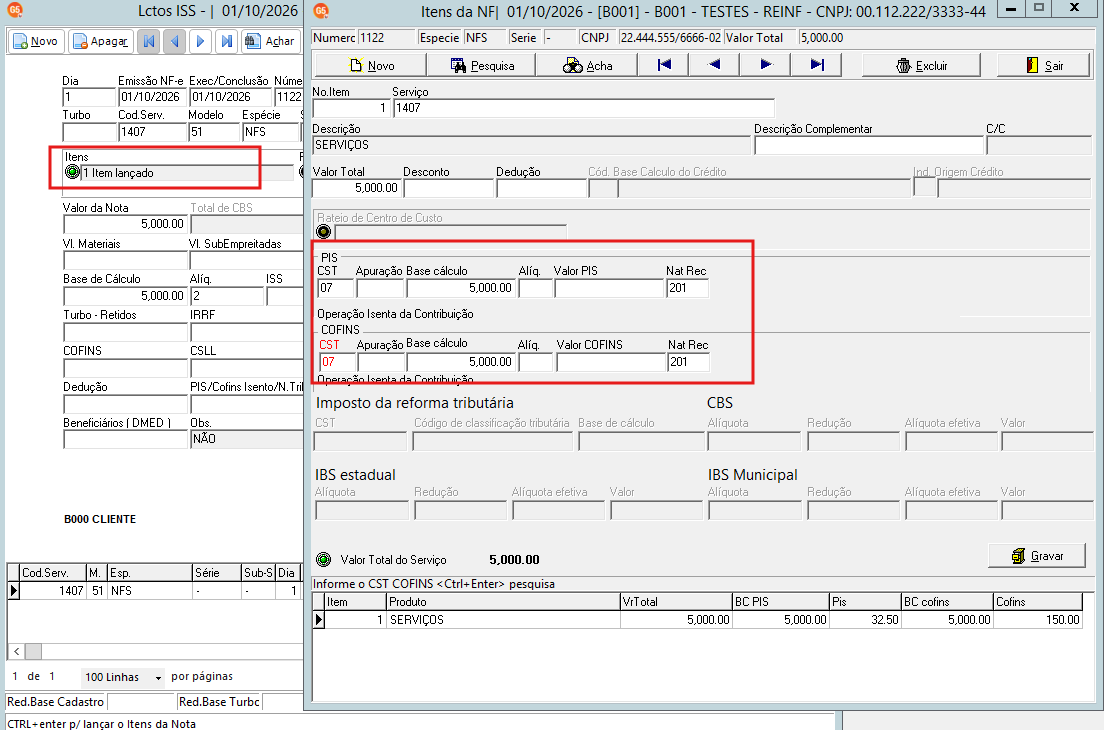Screen dimensions: 1104x730
Task: Click Acha binoculars button in Itens da NF
Action: click(x=587, y=65)
